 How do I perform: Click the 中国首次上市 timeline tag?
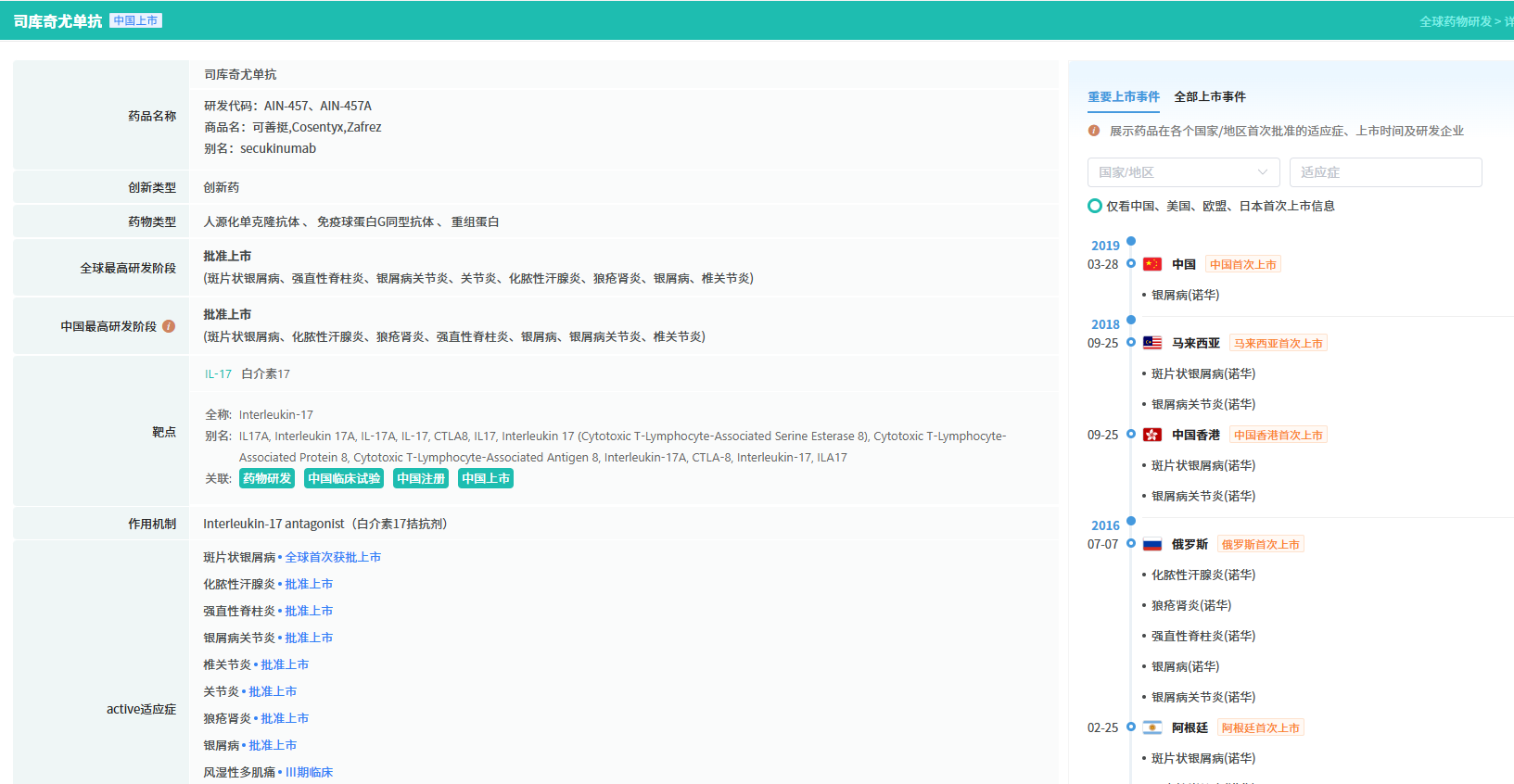tap(1243, 264)
